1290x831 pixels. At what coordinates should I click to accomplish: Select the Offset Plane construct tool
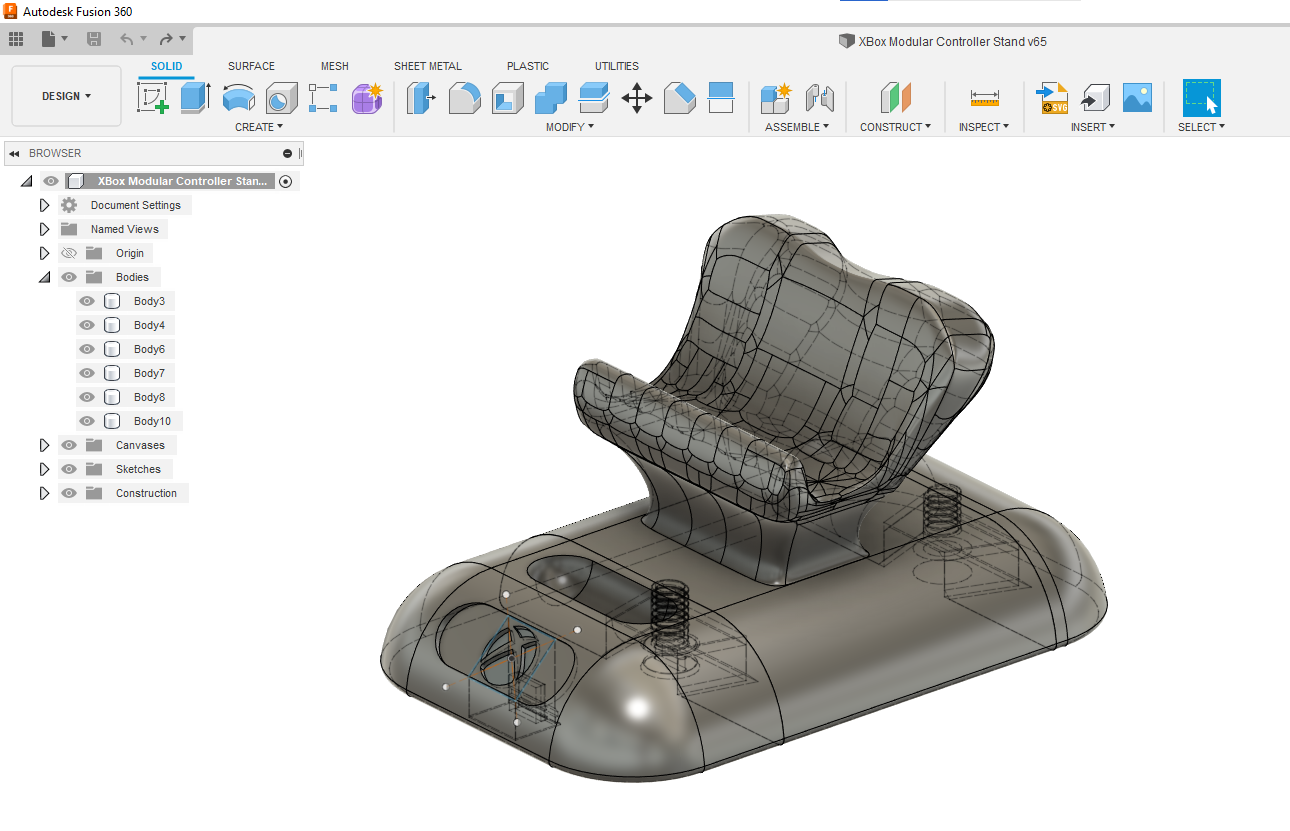[896, 97]
